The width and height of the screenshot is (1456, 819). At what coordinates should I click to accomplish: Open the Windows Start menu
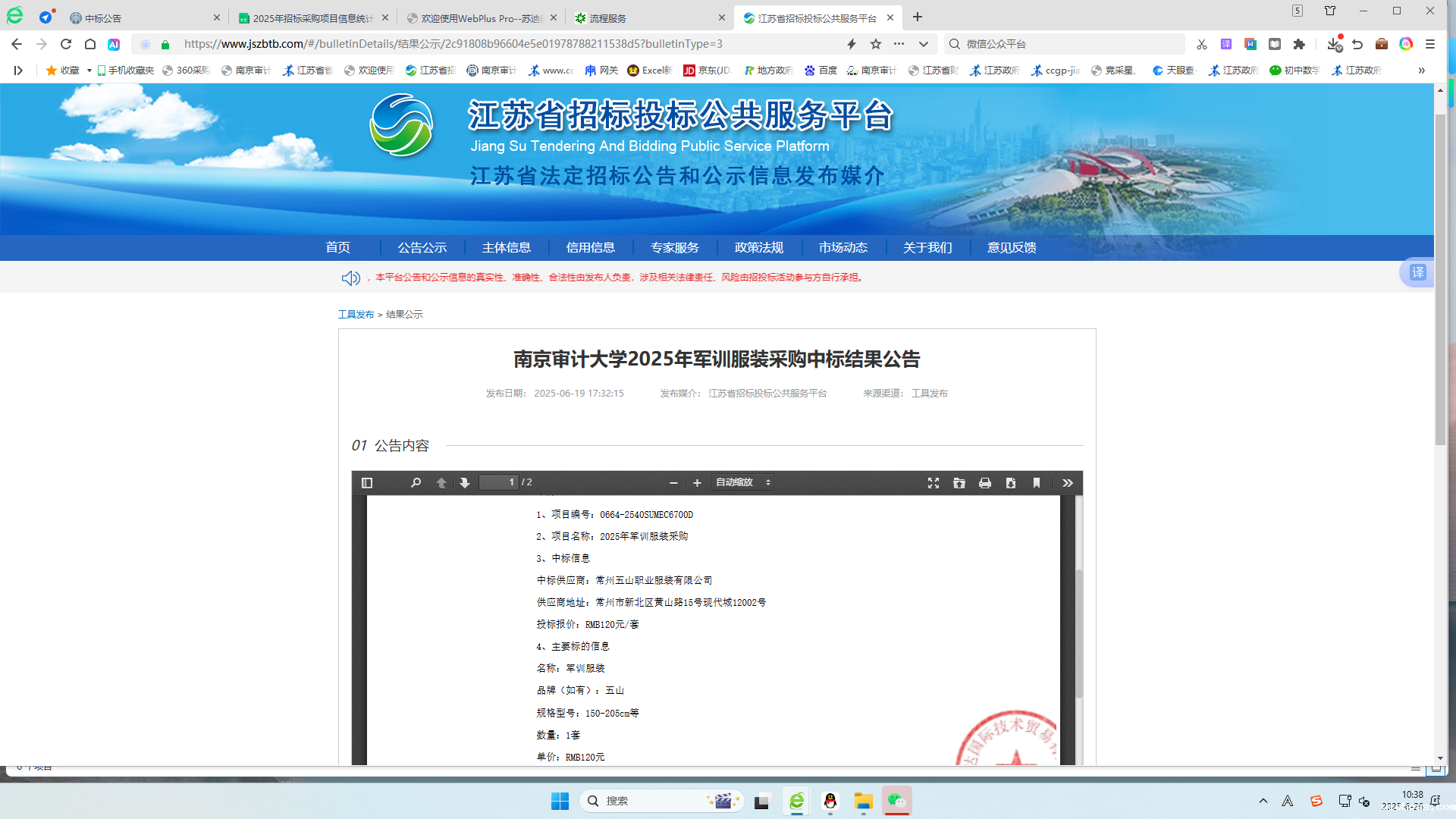[x=560, y=801]
